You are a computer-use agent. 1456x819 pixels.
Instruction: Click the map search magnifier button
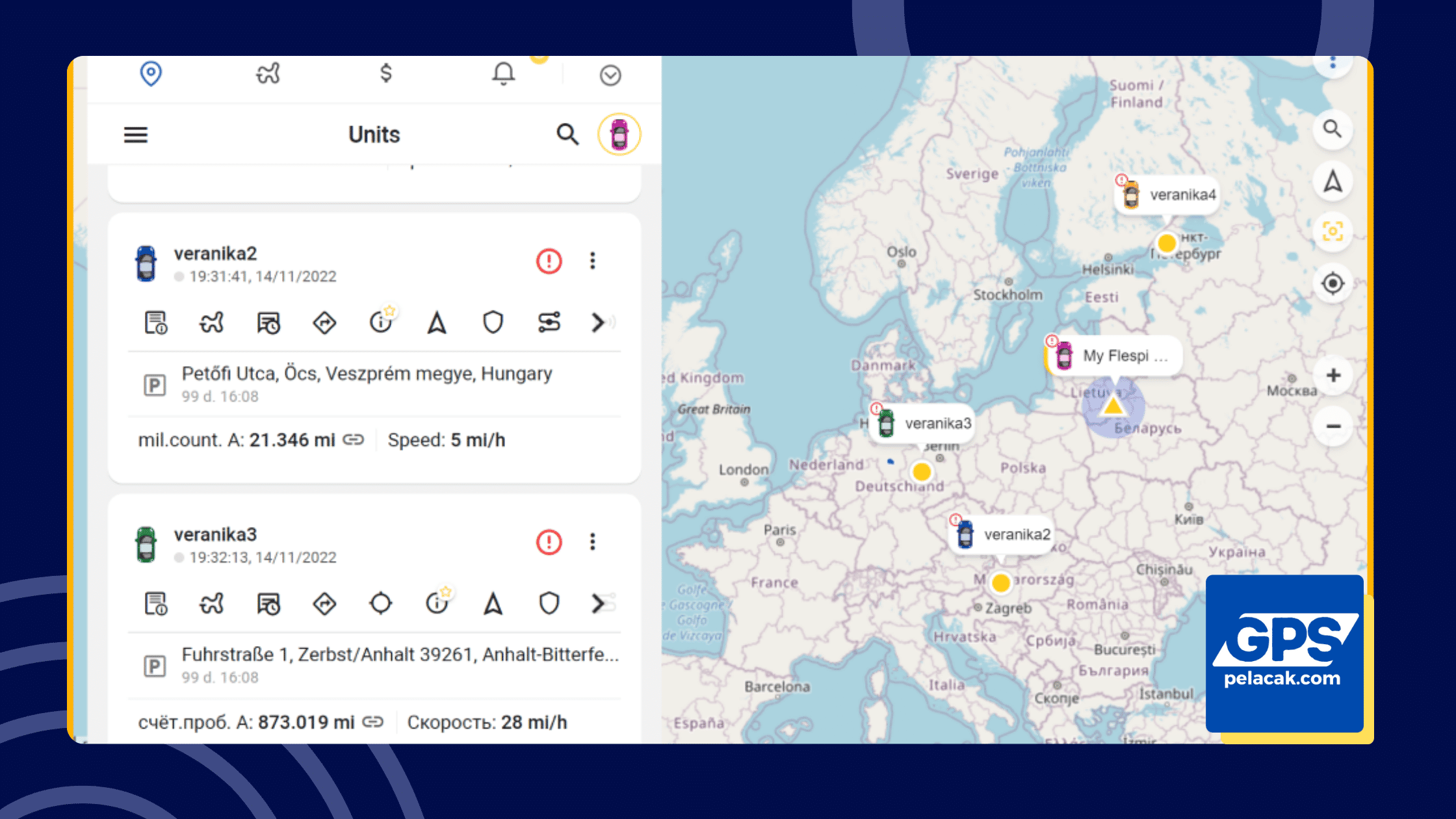[1332, 129]
